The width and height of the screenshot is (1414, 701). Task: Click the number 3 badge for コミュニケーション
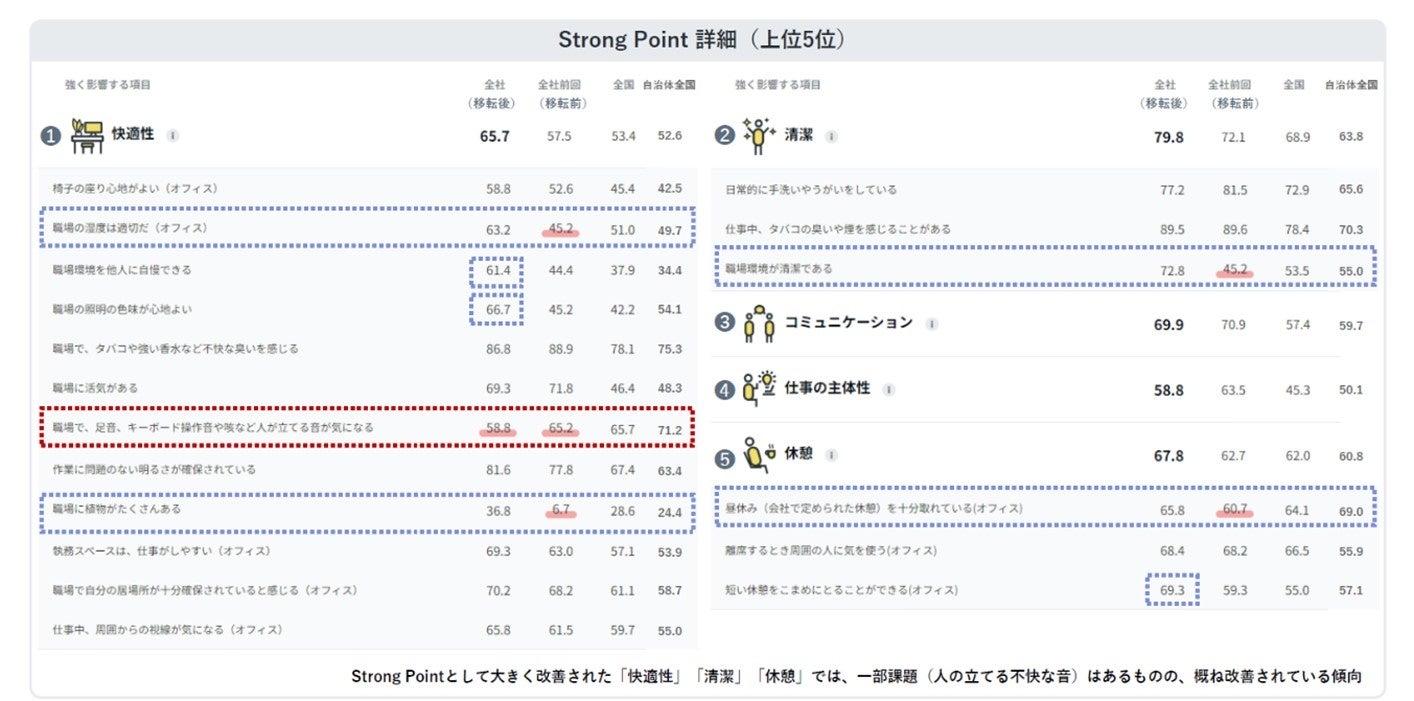[725, 324]
